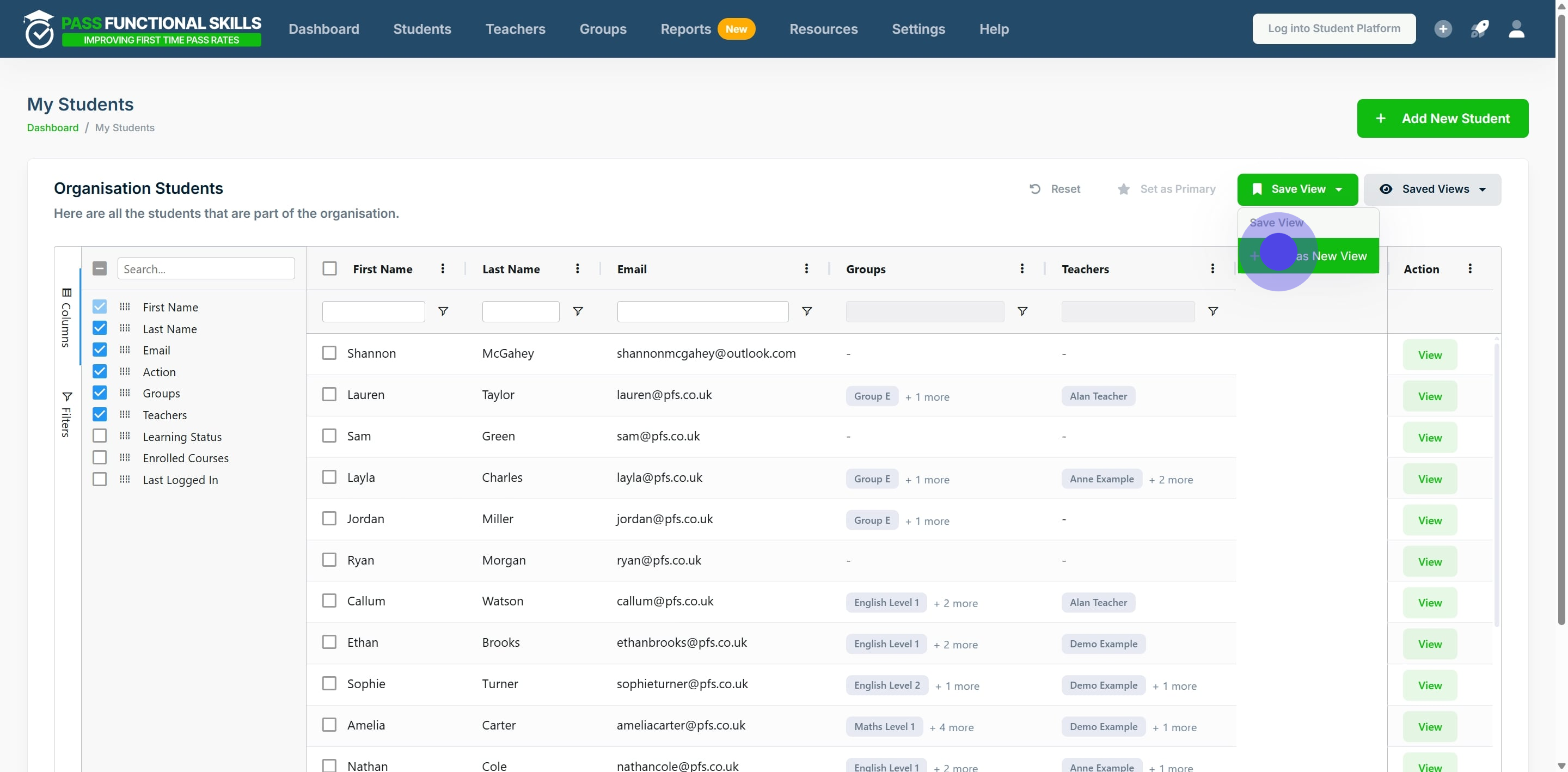Toggle all-columns checkbox beside column search
This screenshot has height=772, width=1568.
tap(99, 268)
